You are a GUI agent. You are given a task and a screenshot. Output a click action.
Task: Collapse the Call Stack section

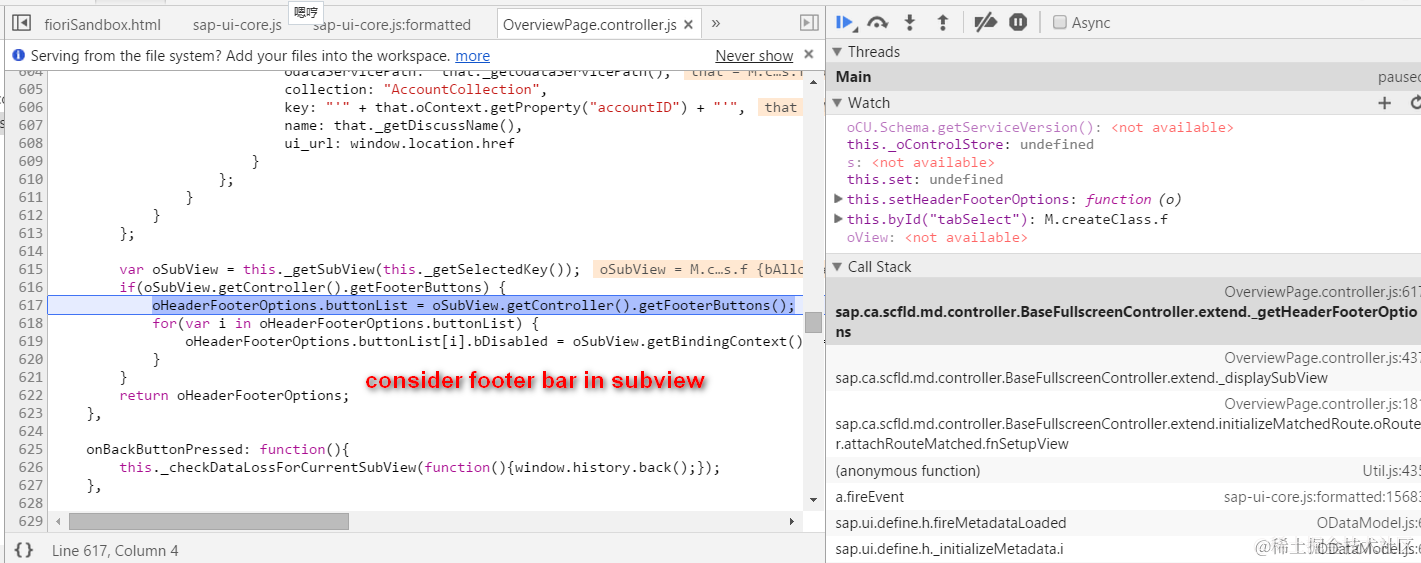point(837,267)
